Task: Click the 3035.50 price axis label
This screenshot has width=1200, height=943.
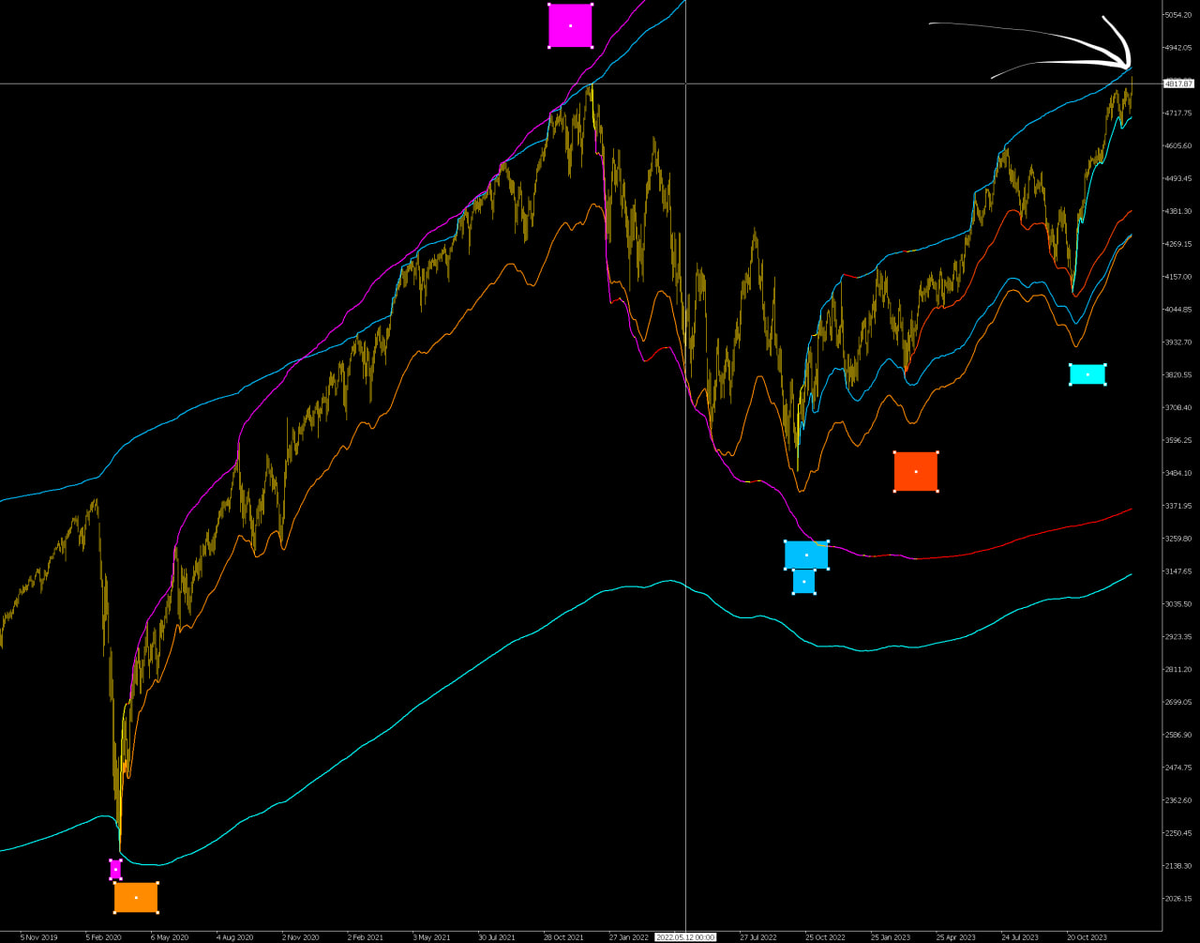Action: pyautogui.click(x=1180, y=604)
